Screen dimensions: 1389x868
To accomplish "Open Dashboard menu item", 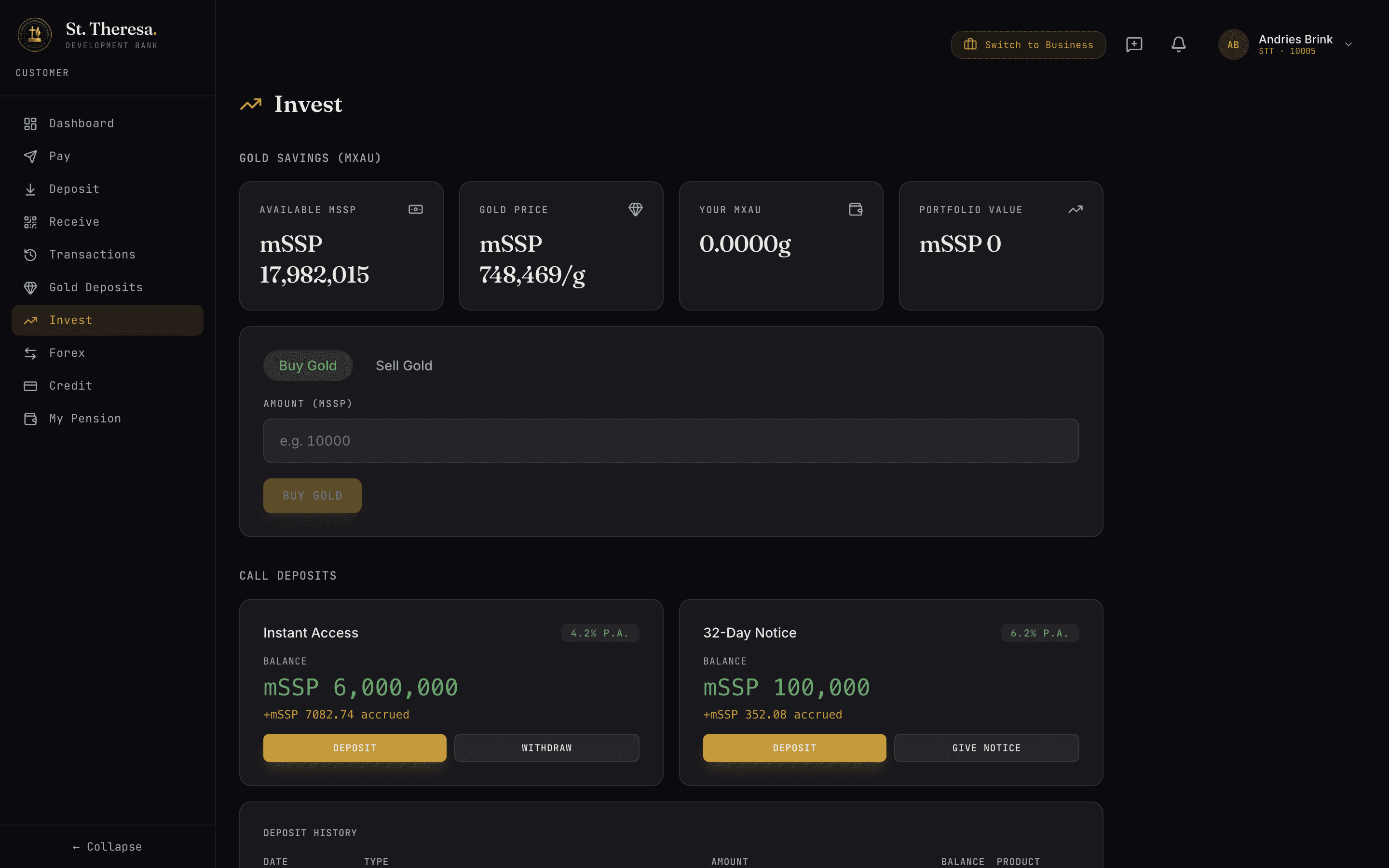I will point(108,124).
